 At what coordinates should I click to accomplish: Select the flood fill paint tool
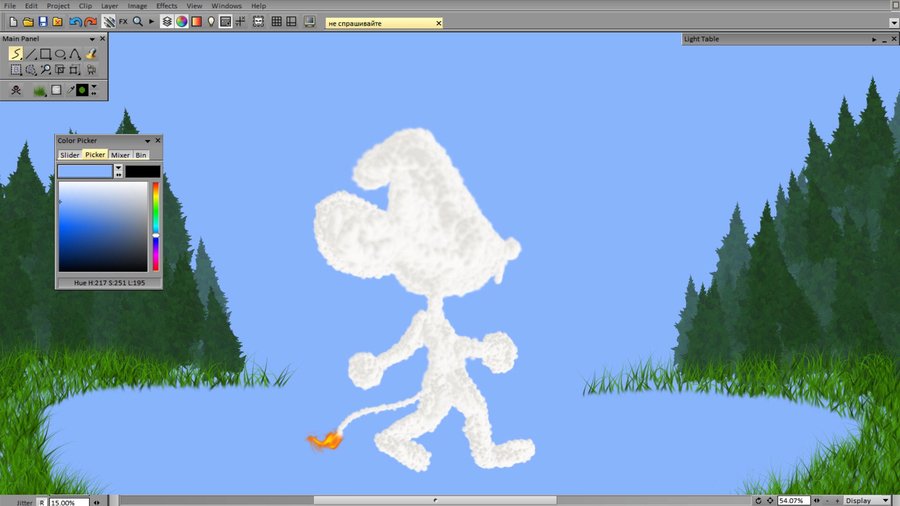coord(91,54)
